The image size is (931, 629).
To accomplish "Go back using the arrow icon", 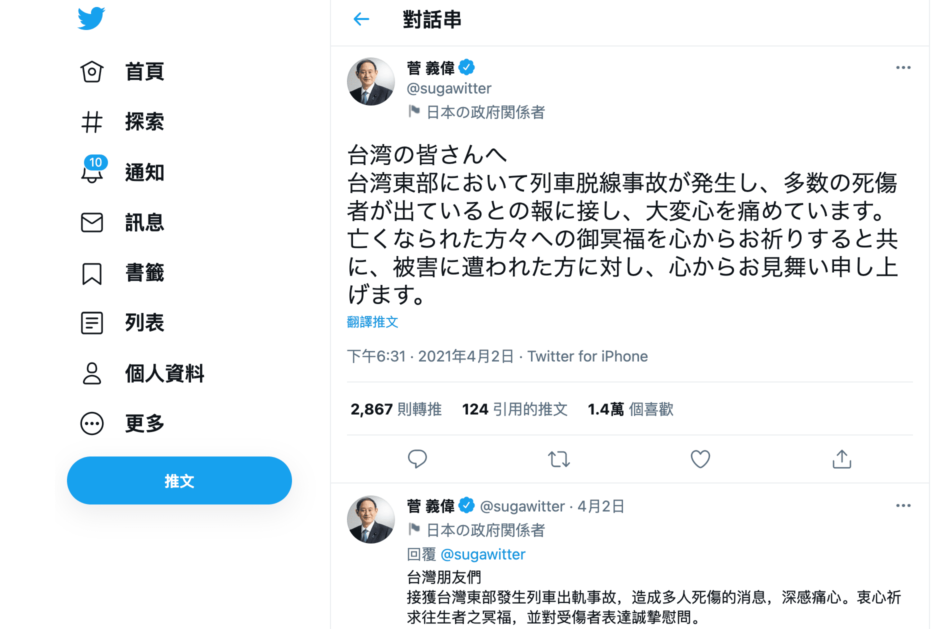I will [x=361, y=19].
